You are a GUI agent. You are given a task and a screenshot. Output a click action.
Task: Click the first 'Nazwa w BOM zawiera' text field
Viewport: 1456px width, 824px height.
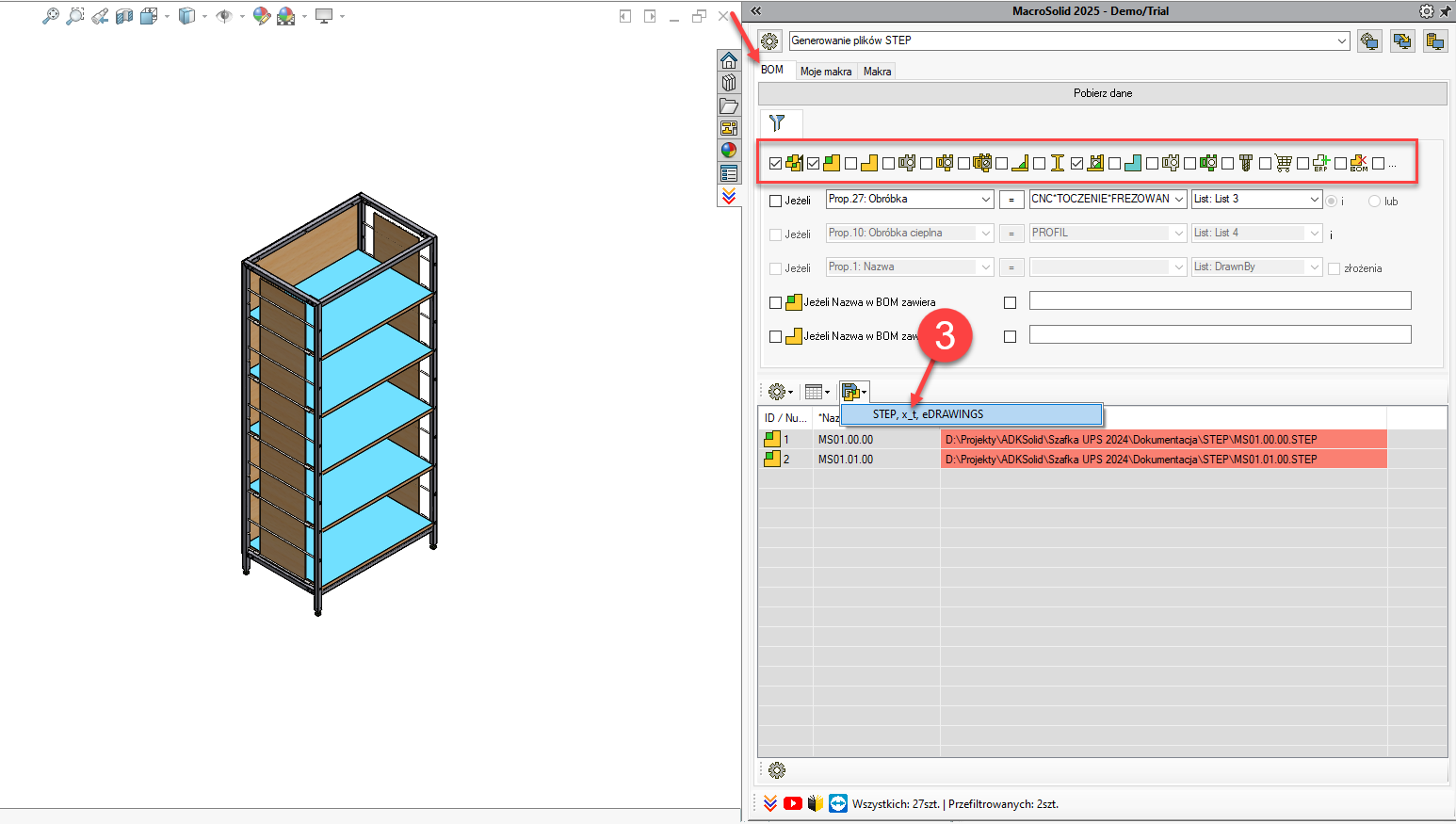tap(1221, 300)
